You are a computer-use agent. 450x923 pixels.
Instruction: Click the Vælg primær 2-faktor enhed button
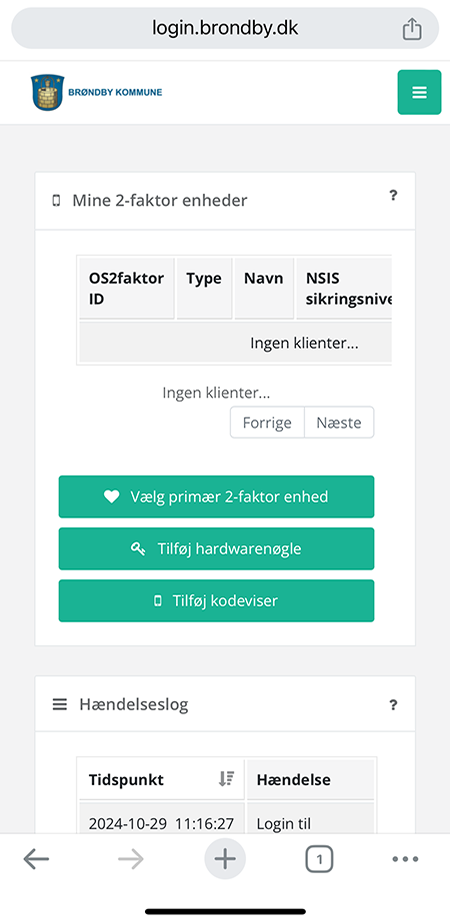coord(216,497)
